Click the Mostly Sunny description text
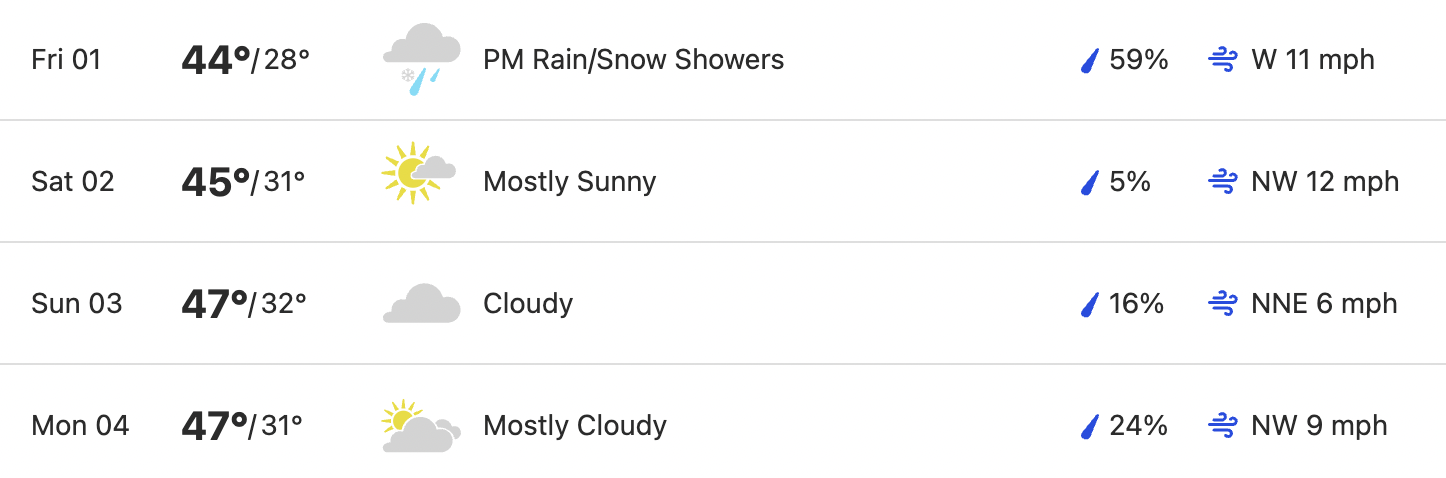The width and height of the screenshot is (1446, 478). point(569,182)
